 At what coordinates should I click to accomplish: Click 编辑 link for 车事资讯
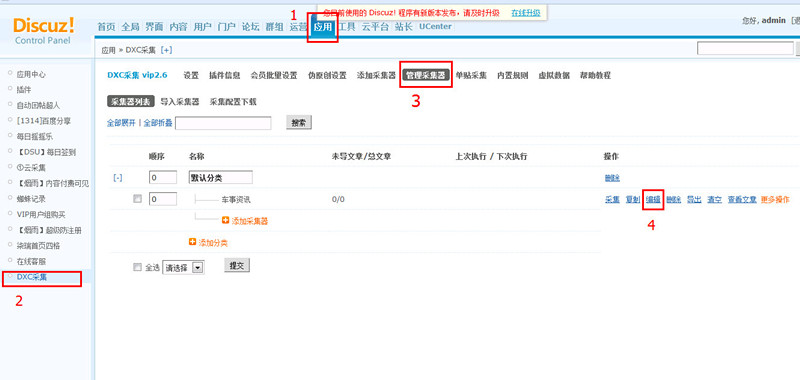(x=653, y=199)
